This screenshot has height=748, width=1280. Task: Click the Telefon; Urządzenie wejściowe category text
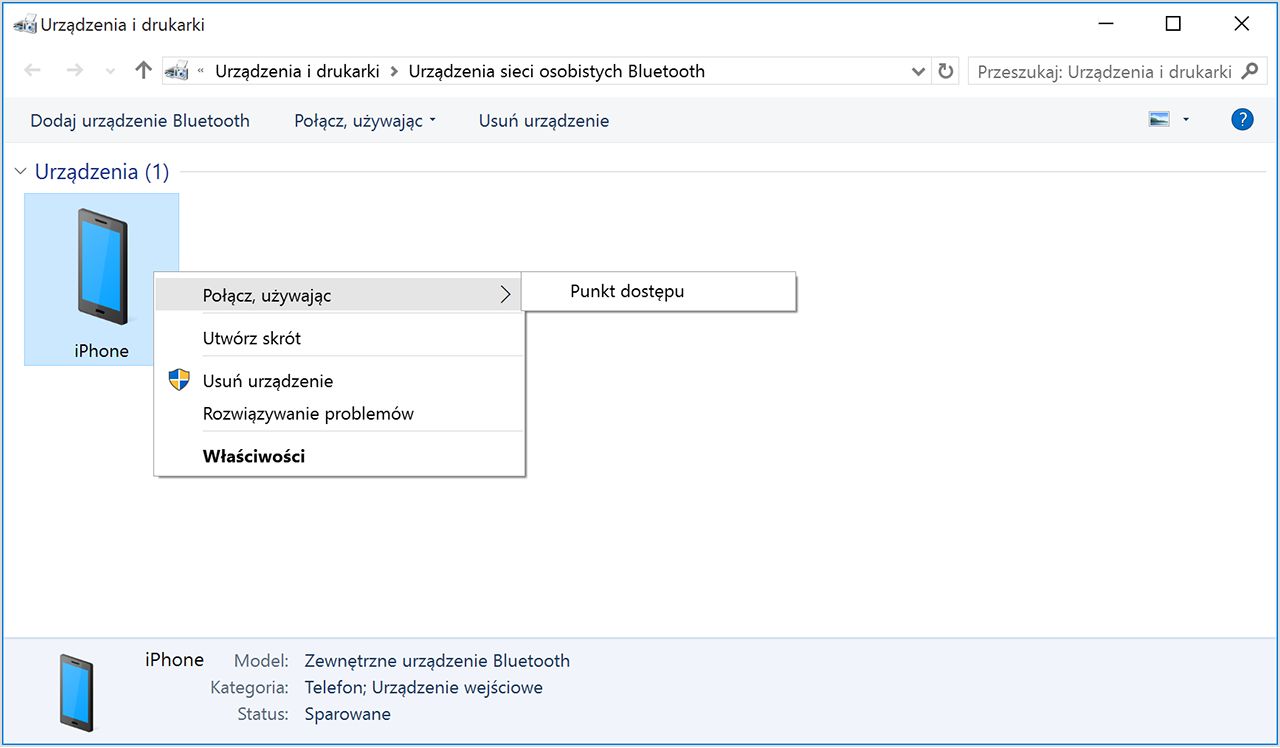coord(424,688)
